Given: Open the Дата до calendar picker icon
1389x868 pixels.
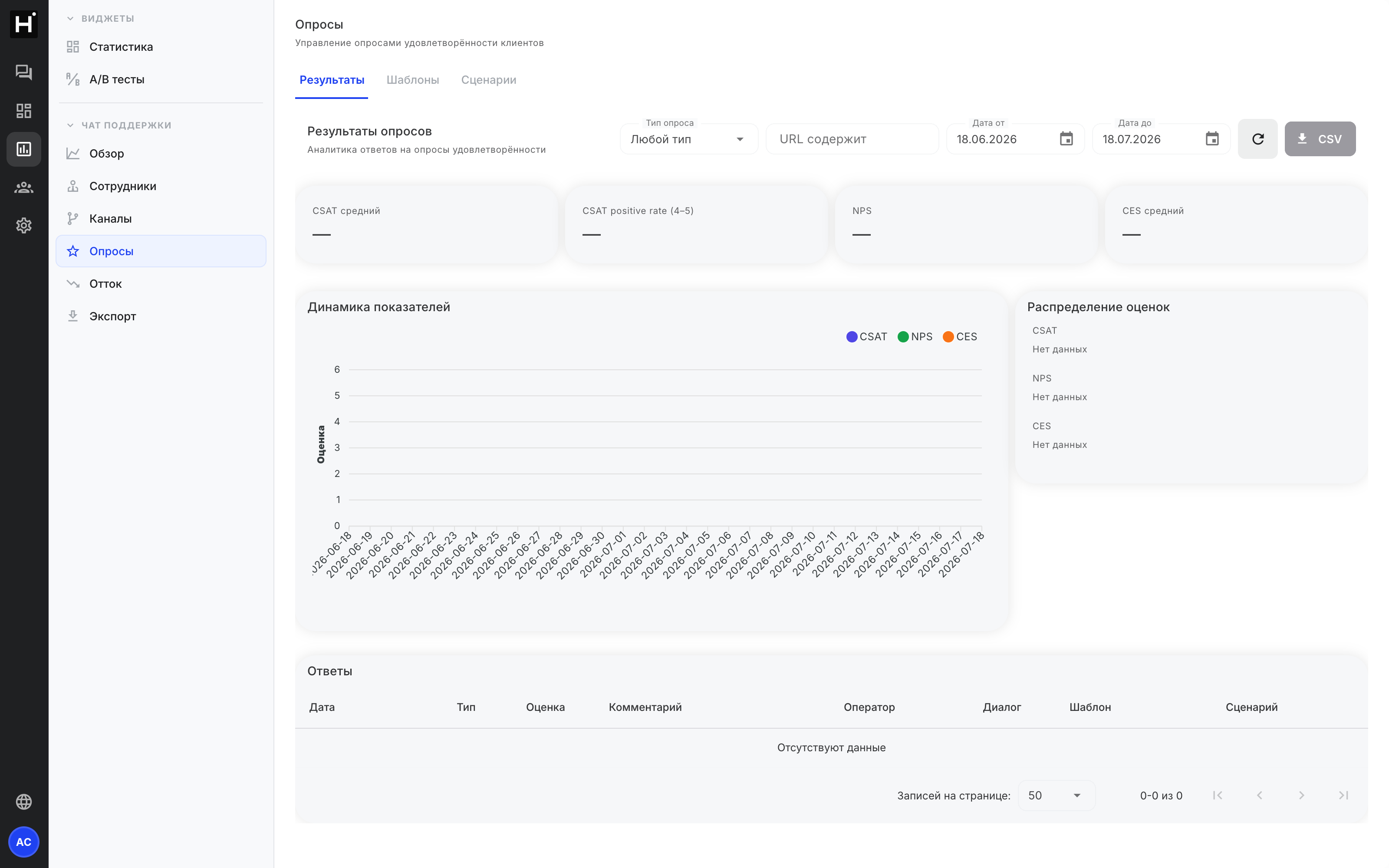Looking at the screenshot, I should (1211, 139).
